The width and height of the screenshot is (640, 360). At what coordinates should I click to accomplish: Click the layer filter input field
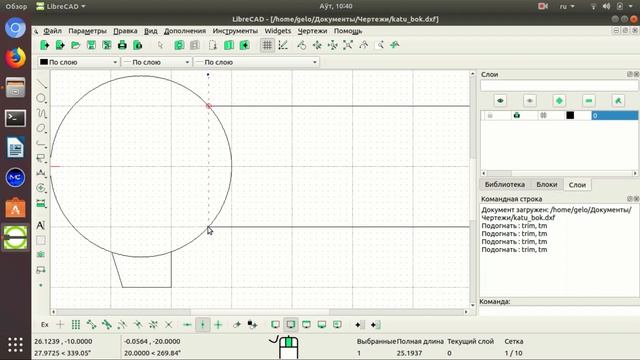[x=559, y=86]
